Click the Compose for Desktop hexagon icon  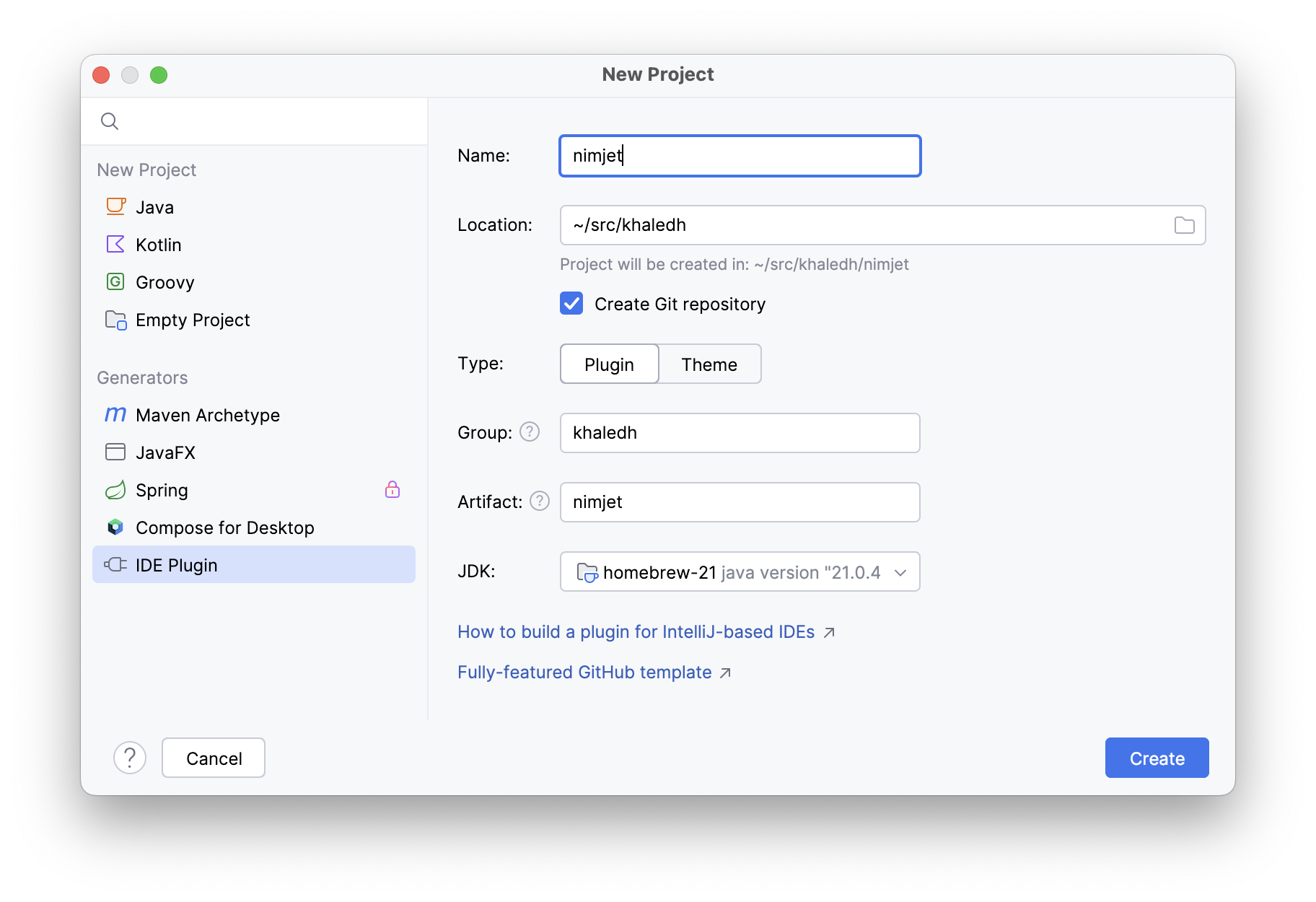[115, 527]
